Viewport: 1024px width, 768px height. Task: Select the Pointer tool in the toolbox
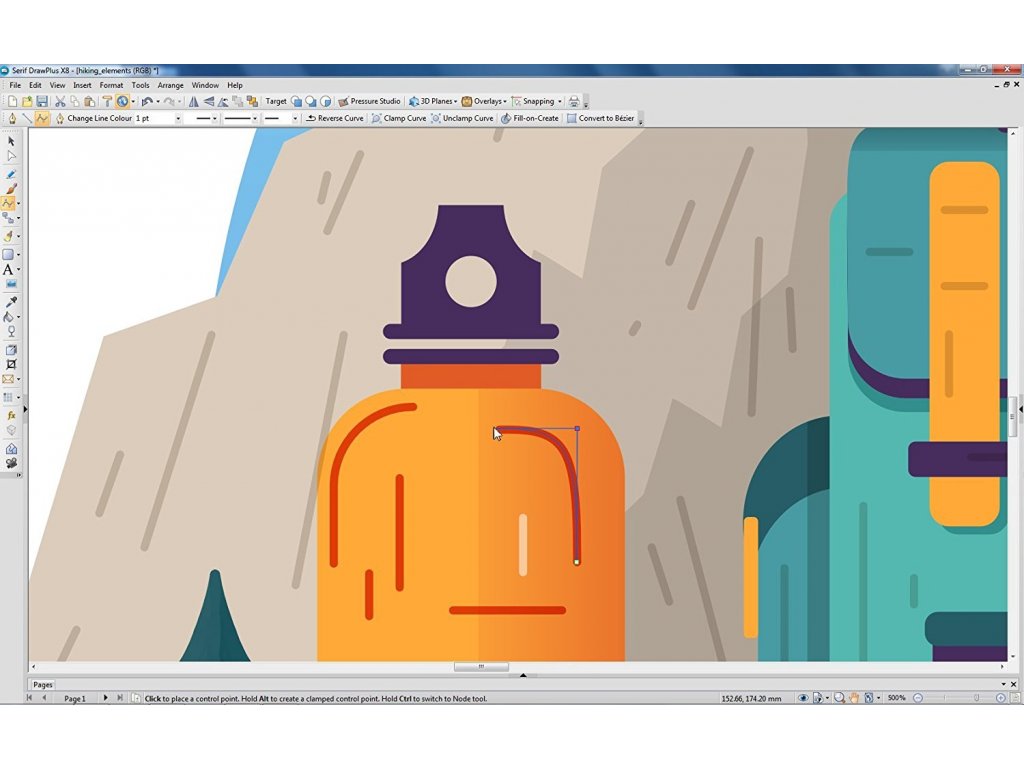[11, 141]
